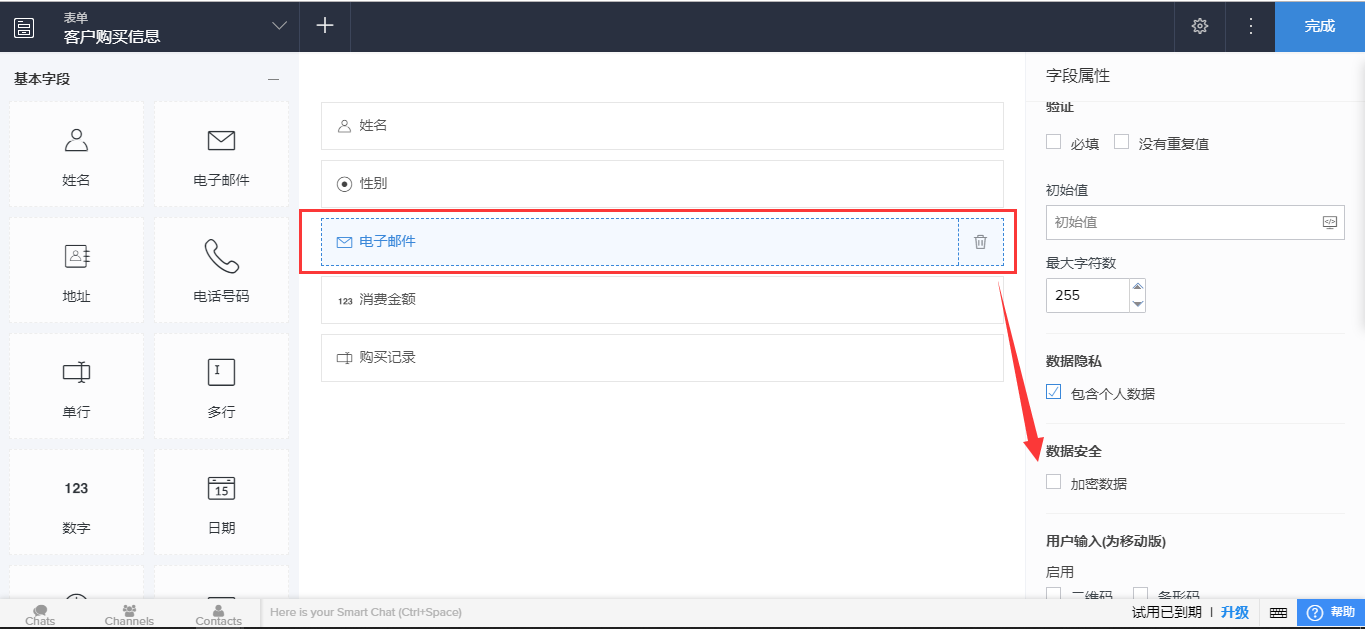Expand the 客户购买信息 form dropdown
The height and width of the screenshot is (629, 1365).
(x=280, y=26)
